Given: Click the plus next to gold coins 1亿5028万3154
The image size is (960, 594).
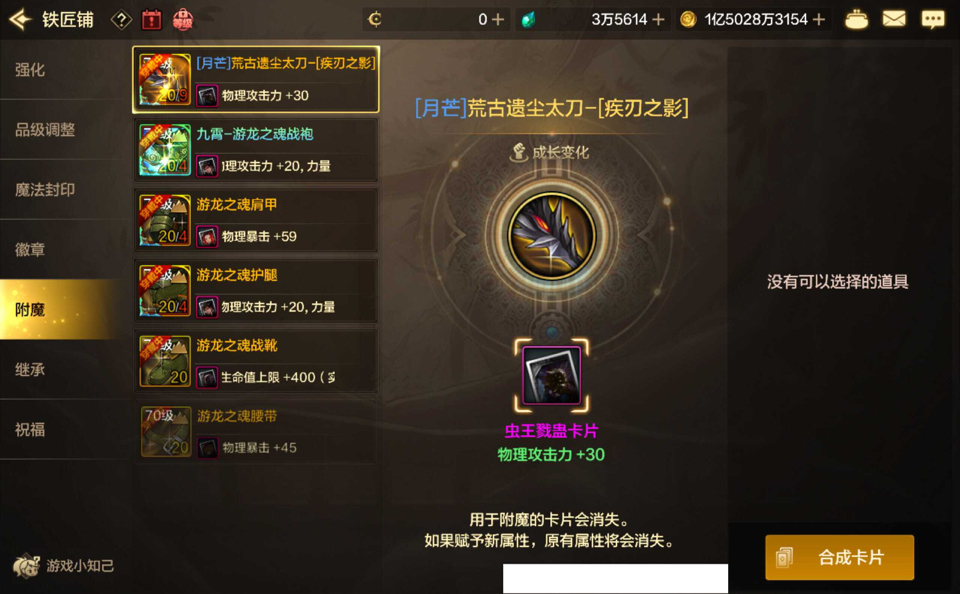Looking at the screenshot, I should tap(819, 20).
